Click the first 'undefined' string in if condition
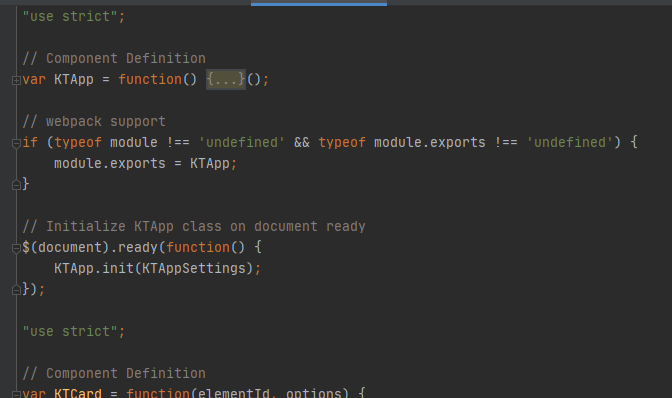This screenshot has width=672, height=398. point(242,142)
